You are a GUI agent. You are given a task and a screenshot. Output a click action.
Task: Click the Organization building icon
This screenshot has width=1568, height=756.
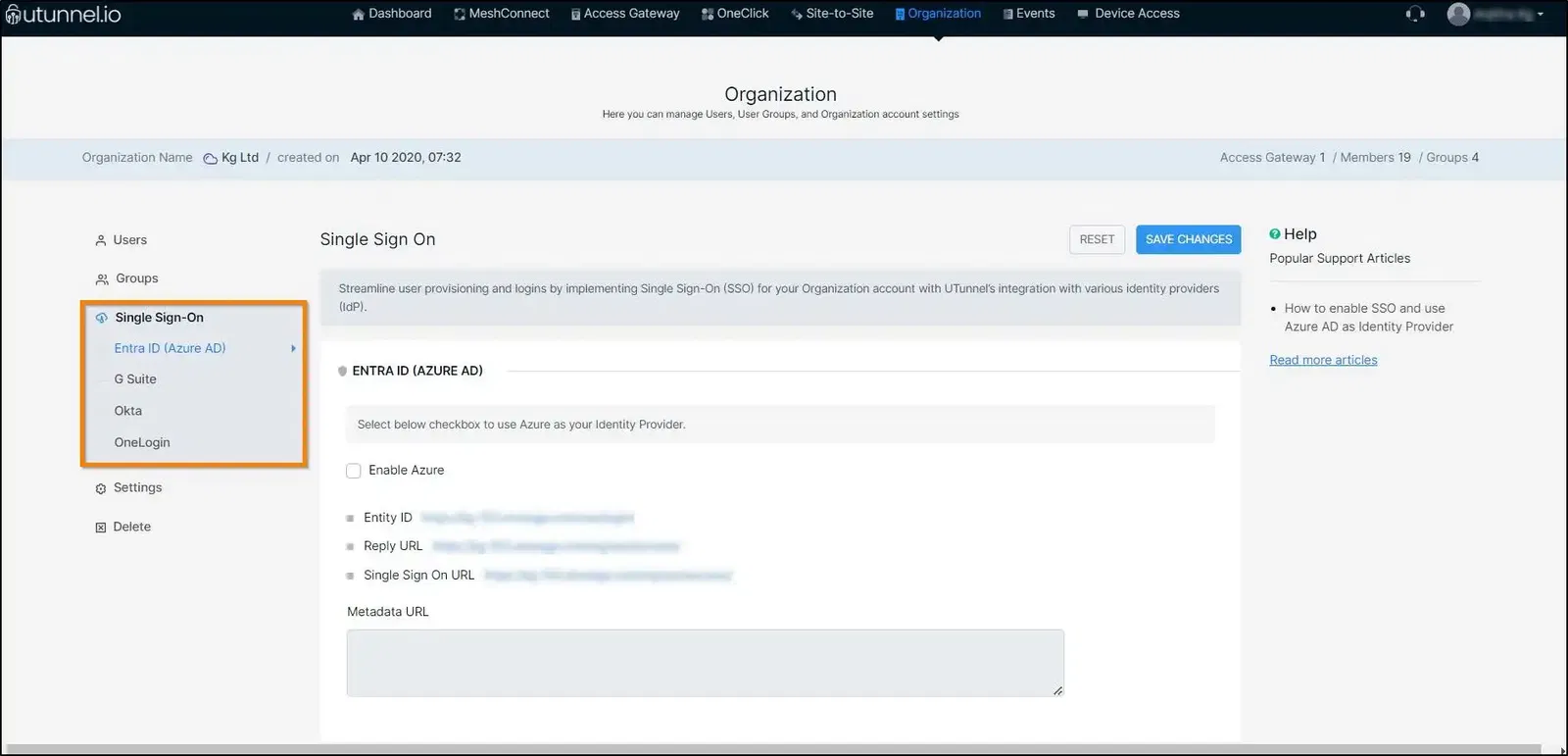tap(900, 14)
